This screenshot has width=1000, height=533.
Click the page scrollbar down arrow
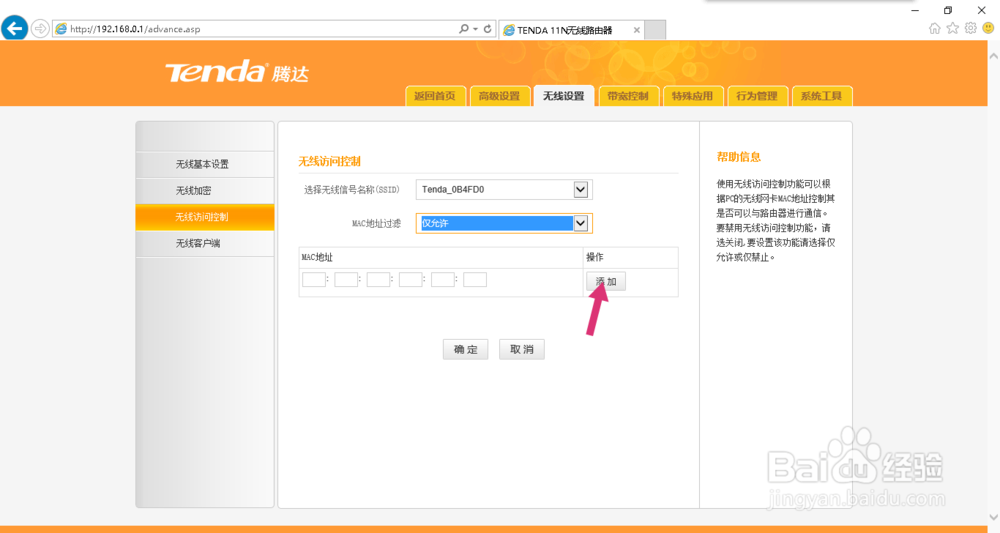click(994, 517)
